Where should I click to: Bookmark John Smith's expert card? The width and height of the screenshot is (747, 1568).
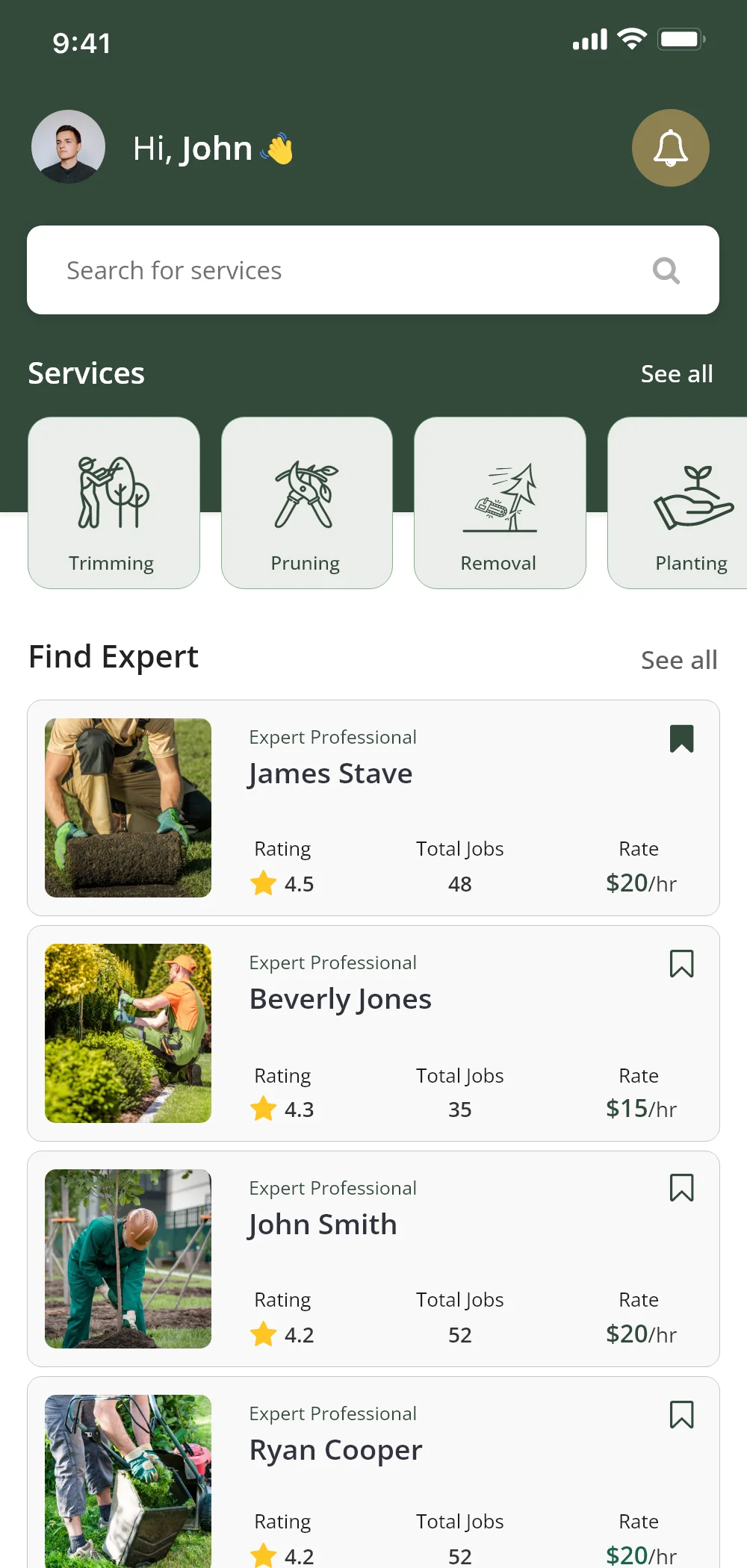[681, 1188]
